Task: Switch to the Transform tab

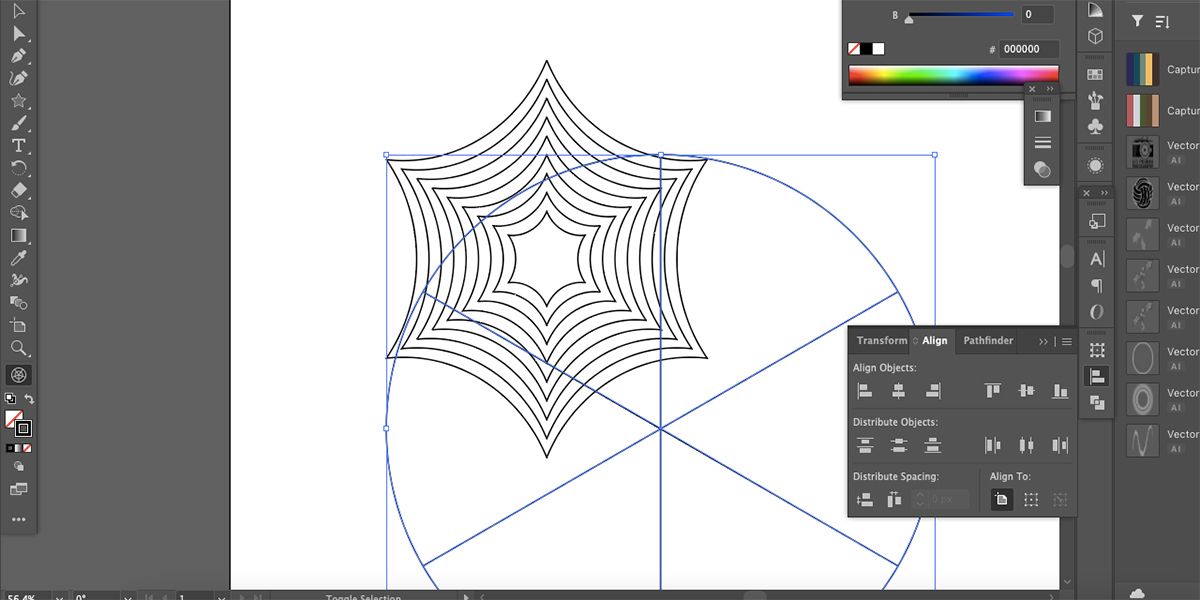Action: [x=882, y=341]
